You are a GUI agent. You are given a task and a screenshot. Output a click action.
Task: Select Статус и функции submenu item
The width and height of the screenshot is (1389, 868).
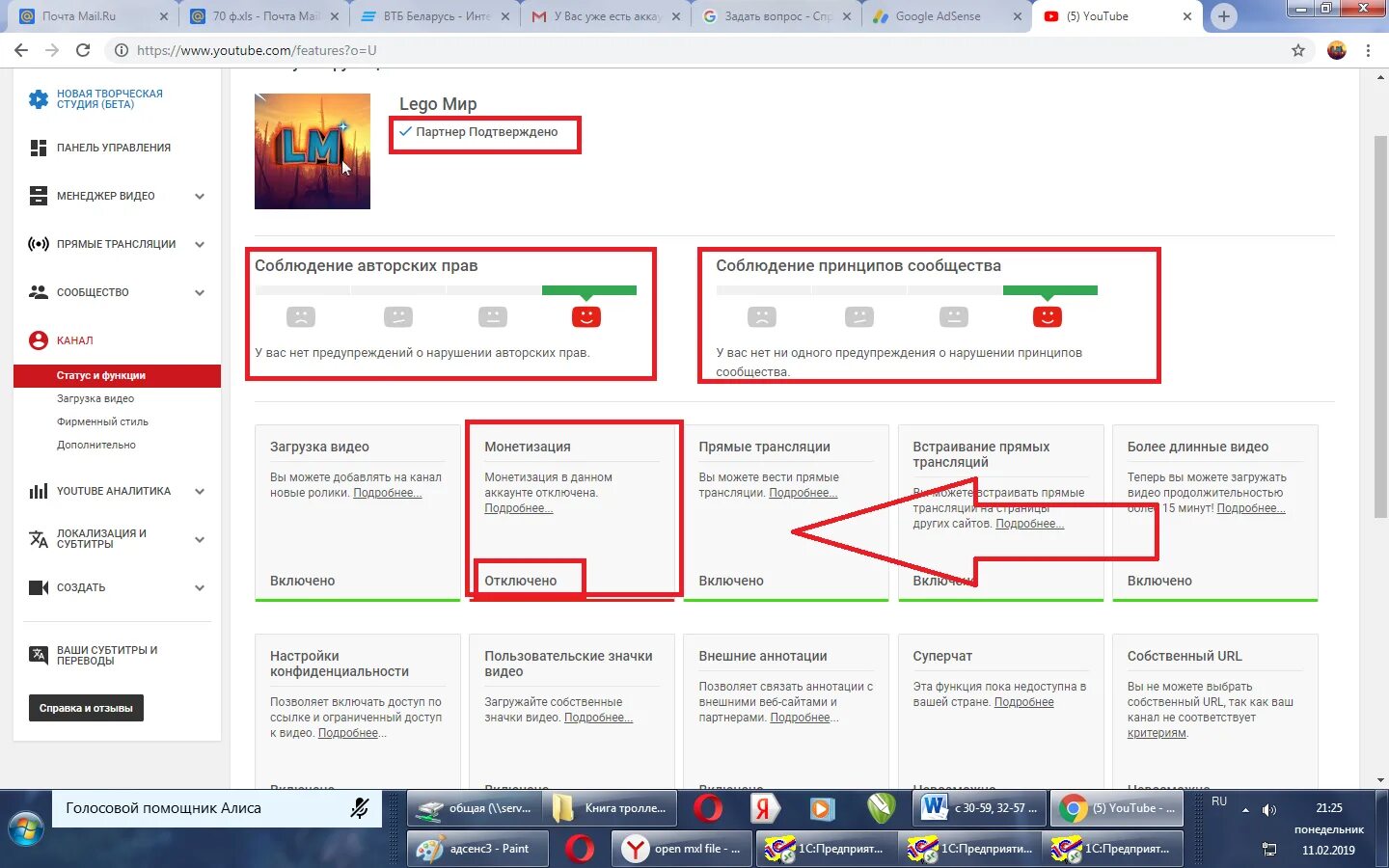click(x=117, y=375)
